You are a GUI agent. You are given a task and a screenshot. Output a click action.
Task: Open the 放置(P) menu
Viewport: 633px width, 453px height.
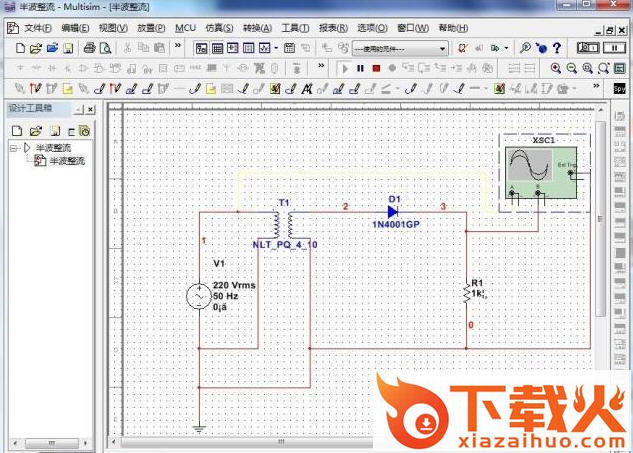(151, 28)
